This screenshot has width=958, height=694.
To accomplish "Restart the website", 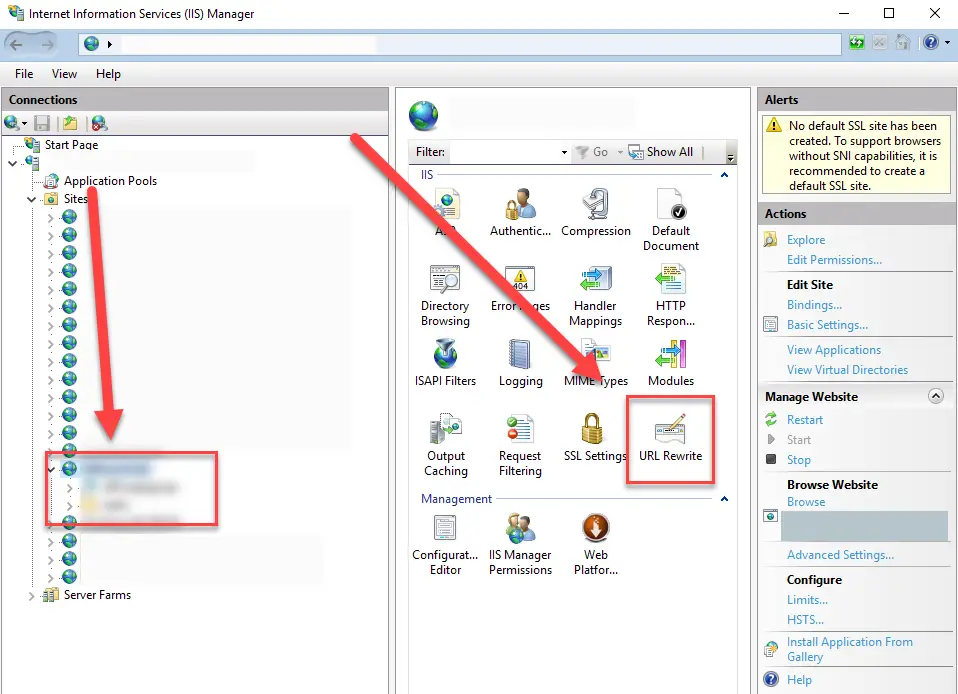I will tap(805, 420).
